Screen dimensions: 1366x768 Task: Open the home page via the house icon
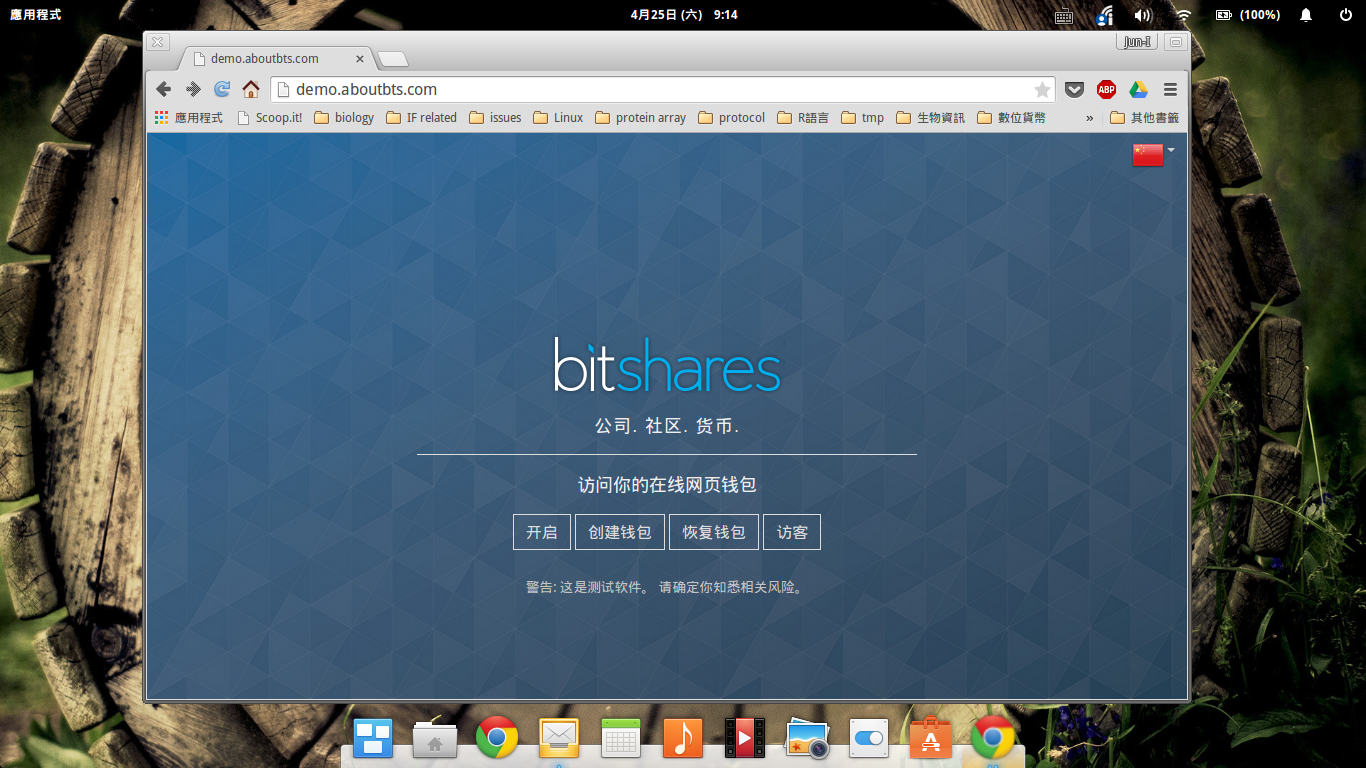click(x=251, y=89)
